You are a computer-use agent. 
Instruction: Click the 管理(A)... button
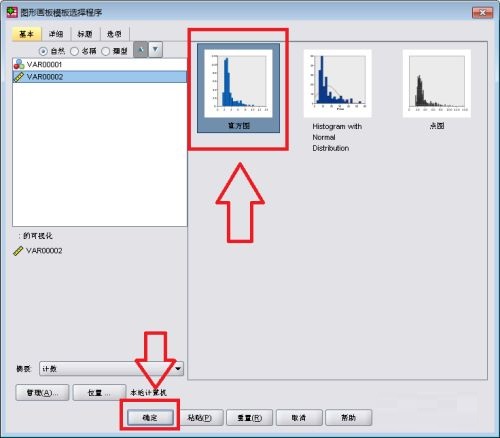pyautogui.click(x=42, y=393)
